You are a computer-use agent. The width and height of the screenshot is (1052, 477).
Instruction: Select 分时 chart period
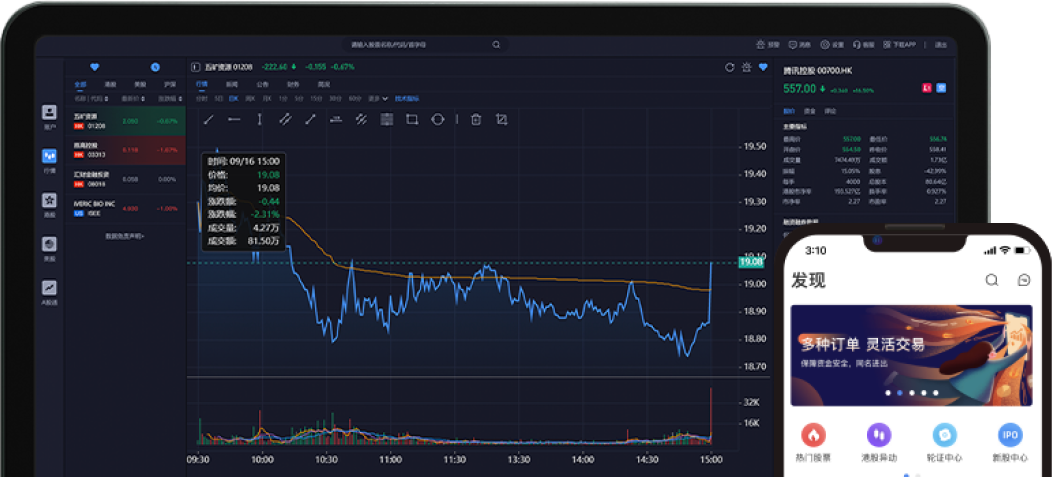pyautogui.click(x=201, y=99)
